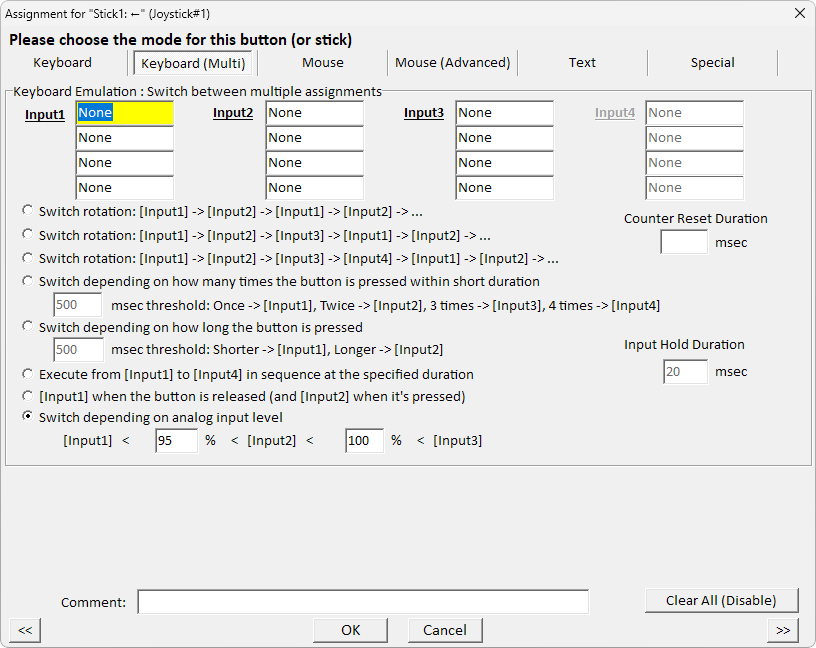Select the Text assignment tab
The image size is (816, 648).
(582, 62)
